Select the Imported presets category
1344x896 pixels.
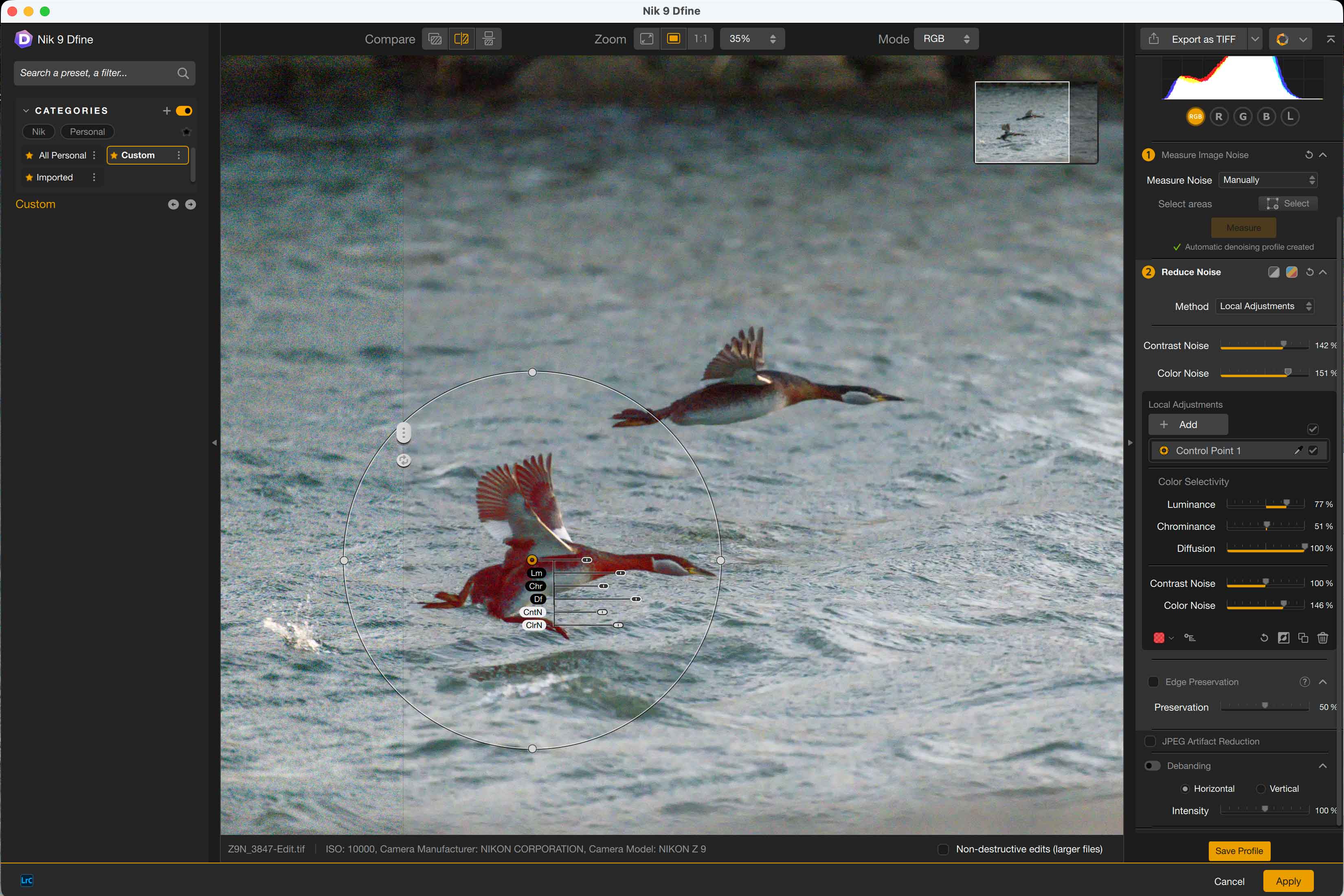54,177
